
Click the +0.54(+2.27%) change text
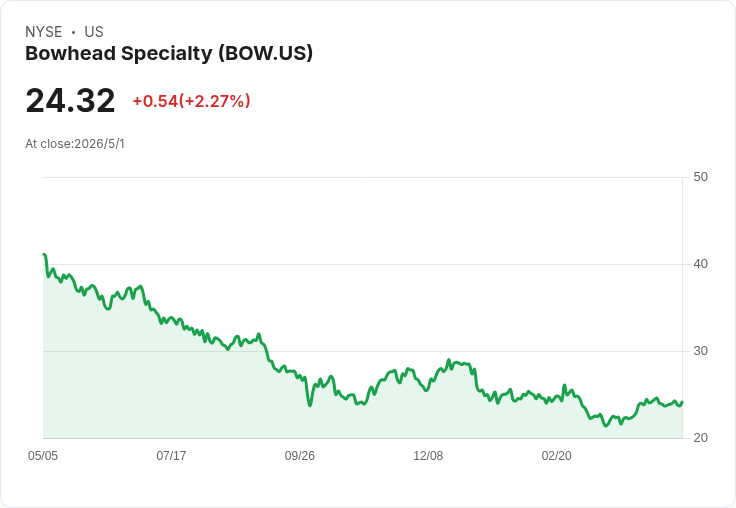click(x=192, y=101)
